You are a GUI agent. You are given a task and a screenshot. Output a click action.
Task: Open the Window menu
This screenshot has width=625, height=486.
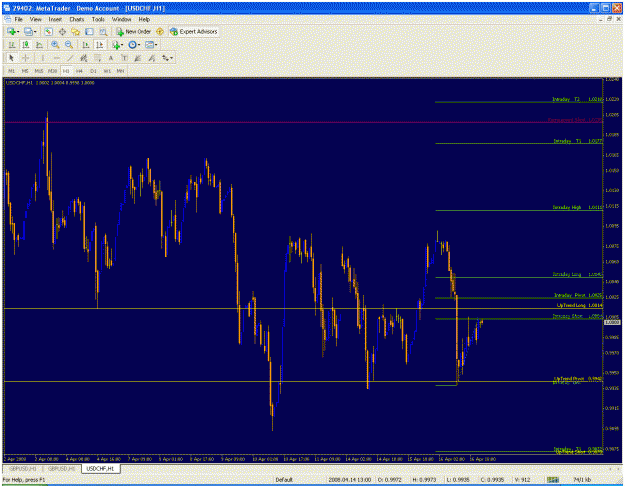coord(121,19)
